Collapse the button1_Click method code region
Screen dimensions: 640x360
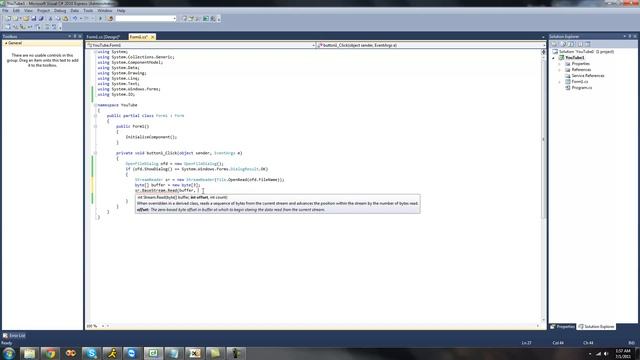[95, 153]
